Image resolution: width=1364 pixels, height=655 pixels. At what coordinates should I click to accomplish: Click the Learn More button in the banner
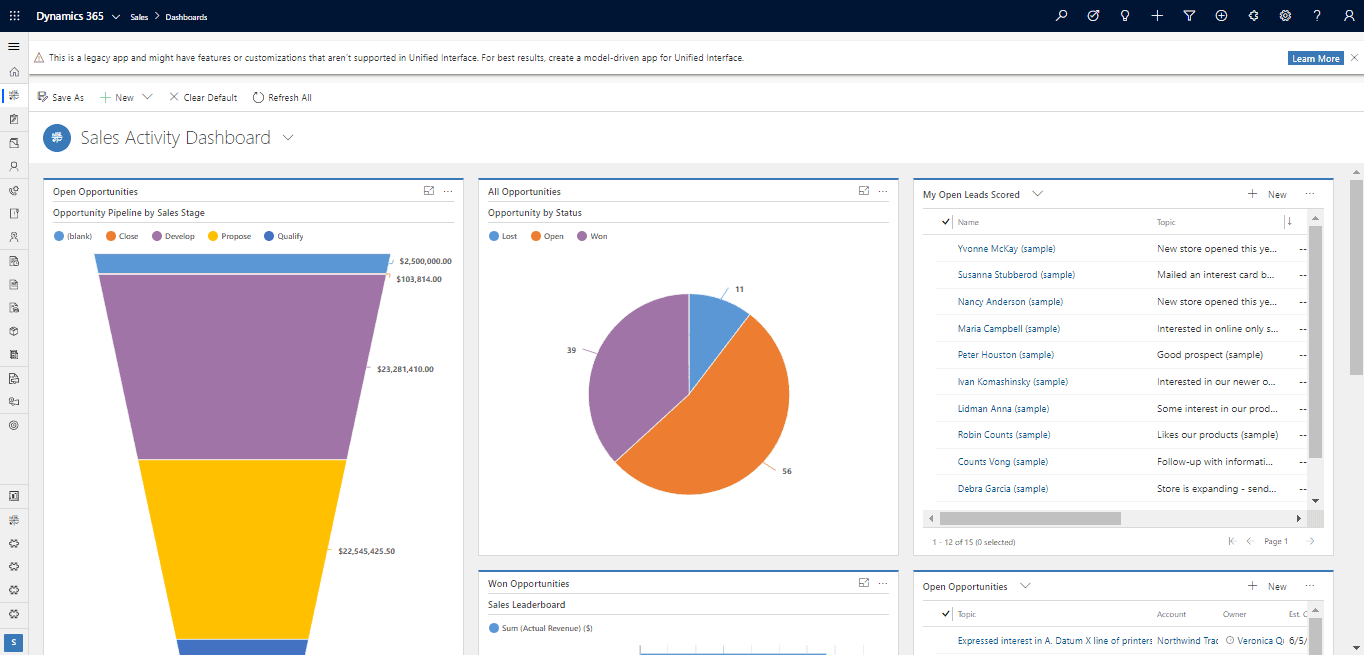click(1315, 57)
